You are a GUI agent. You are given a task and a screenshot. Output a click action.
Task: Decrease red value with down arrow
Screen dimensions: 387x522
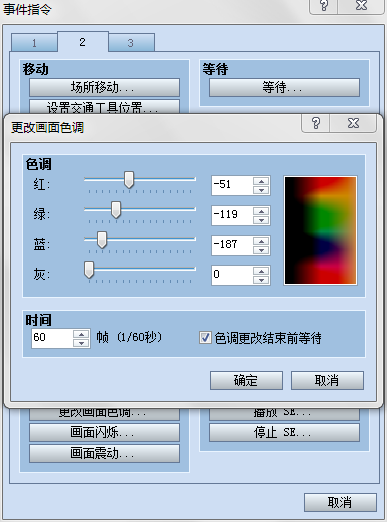pyautogui.click(x=261, y=190)
